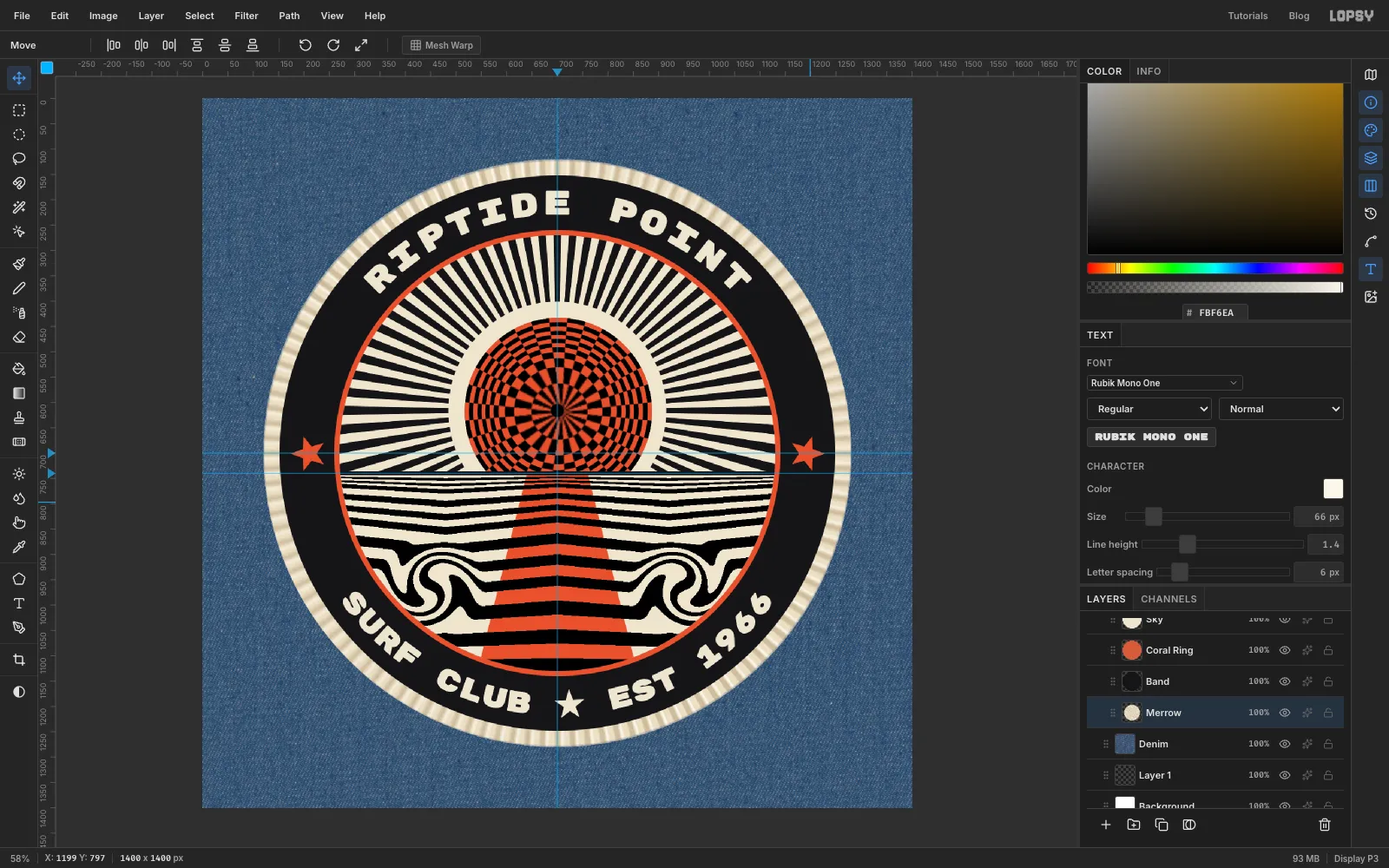Viewport: 1389px width, 868px height.
Task: Select the Coral Ring layer thumbnail
Action: point(1132,650)
